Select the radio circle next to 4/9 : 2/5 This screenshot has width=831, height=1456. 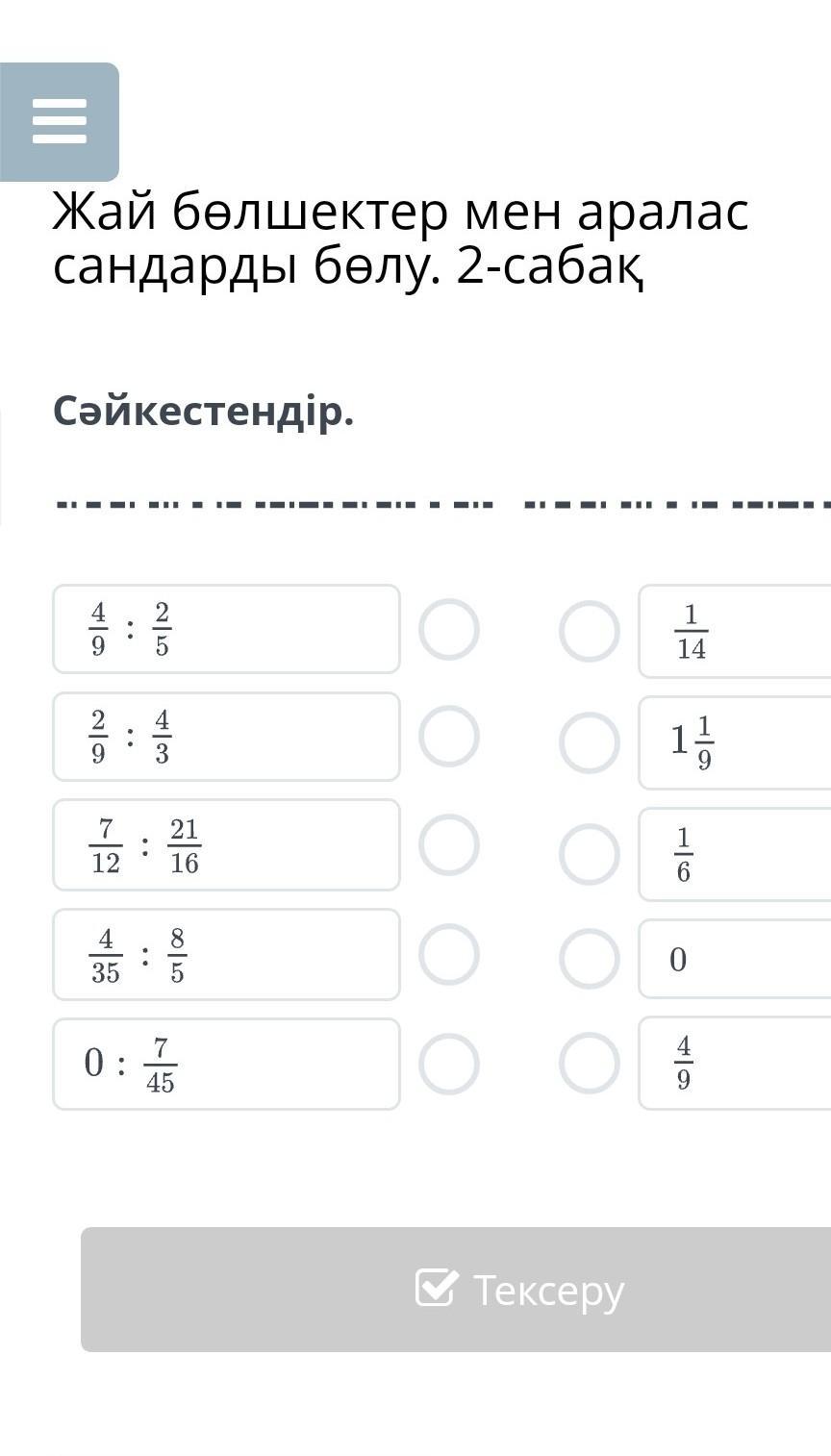tap(448, 629)
